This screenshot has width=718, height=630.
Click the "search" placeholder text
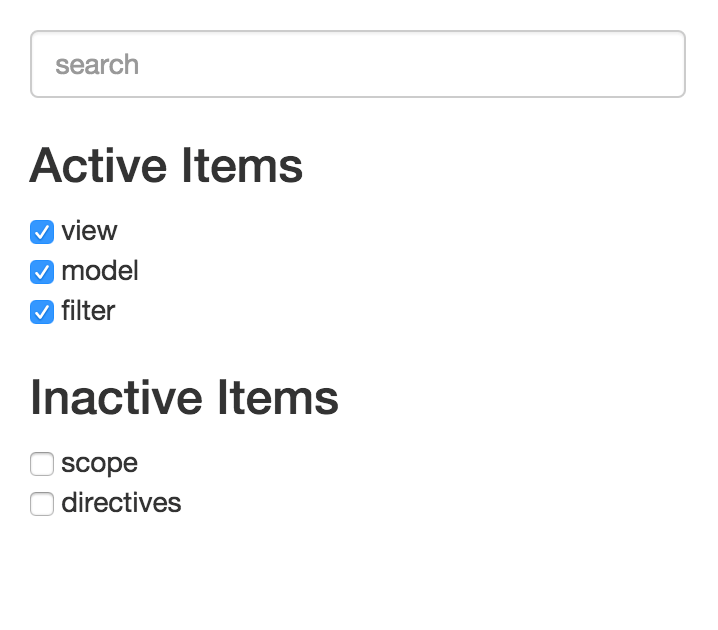[97, 65]
